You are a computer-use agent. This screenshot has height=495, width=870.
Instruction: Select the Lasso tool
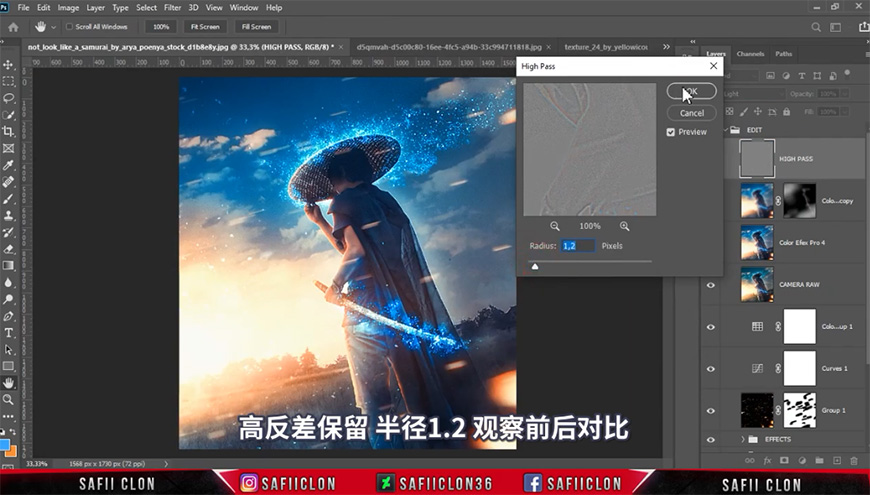click(8, 98)
